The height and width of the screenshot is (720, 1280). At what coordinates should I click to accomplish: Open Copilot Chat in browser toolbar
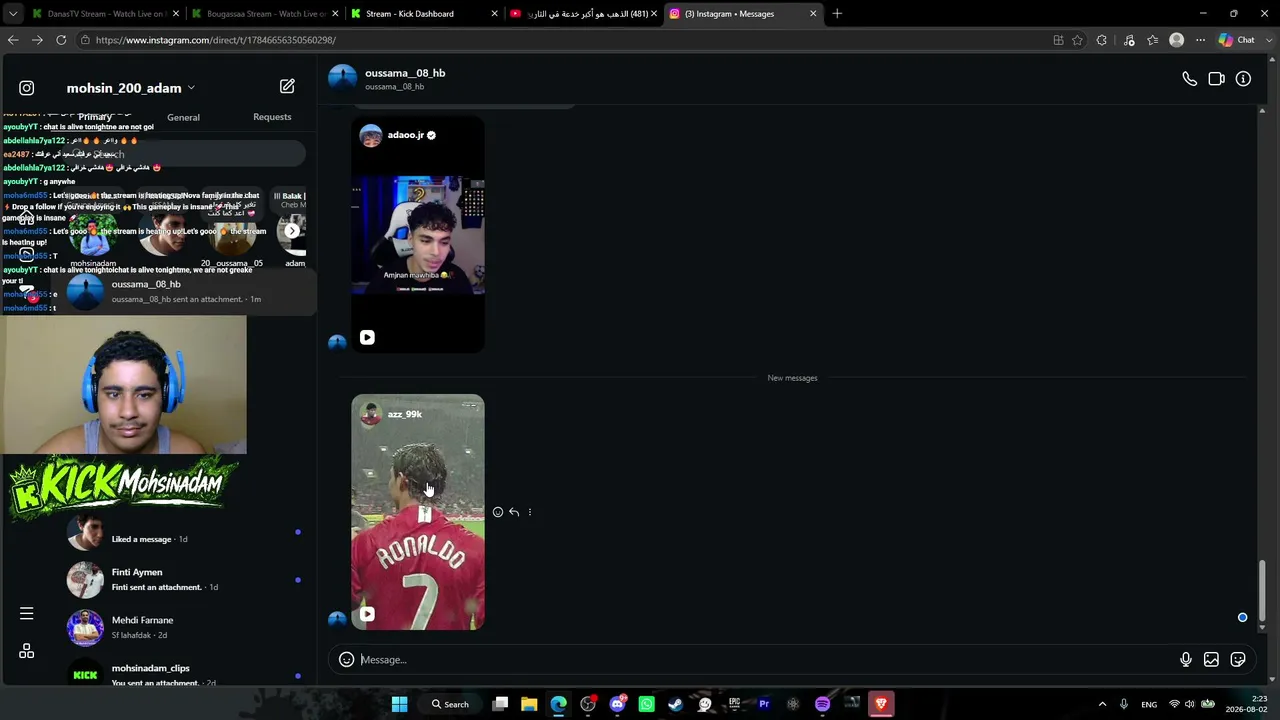click(1237, 40)
